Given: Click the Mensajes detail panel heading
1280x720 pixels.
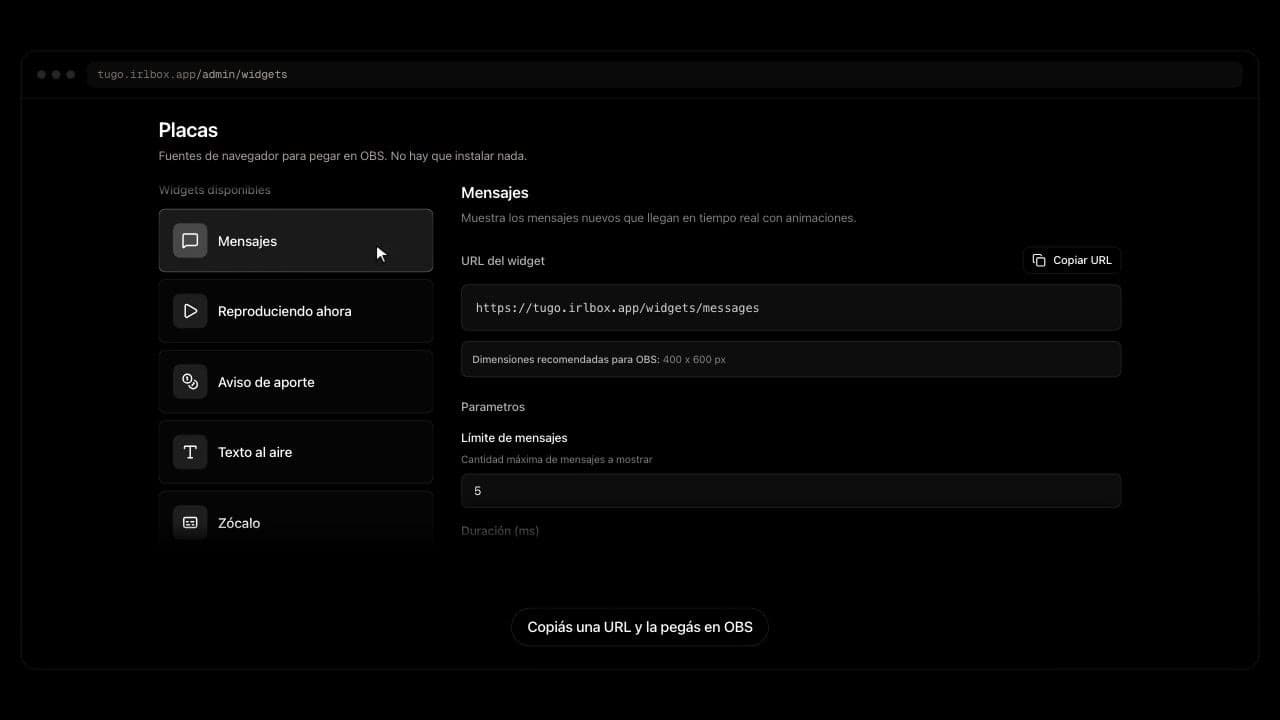Looking at the screenshot, I should pyautogui.click(x=495, y=193).
